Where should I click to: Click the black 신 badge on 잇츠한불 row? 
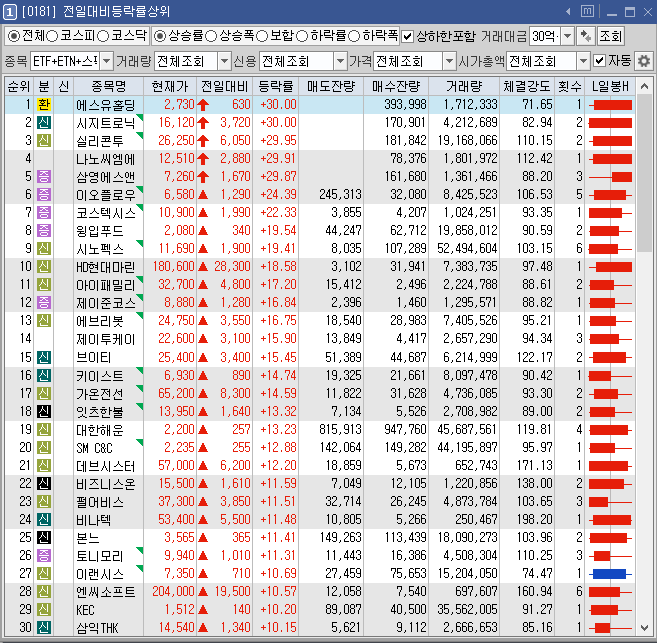coord(44,412)
